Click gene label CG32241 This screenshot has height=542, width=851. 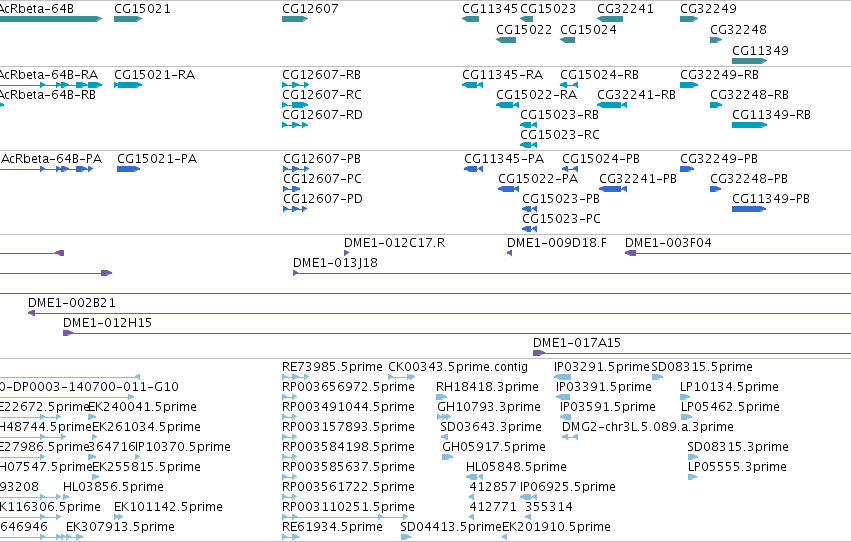click(625, 9)
